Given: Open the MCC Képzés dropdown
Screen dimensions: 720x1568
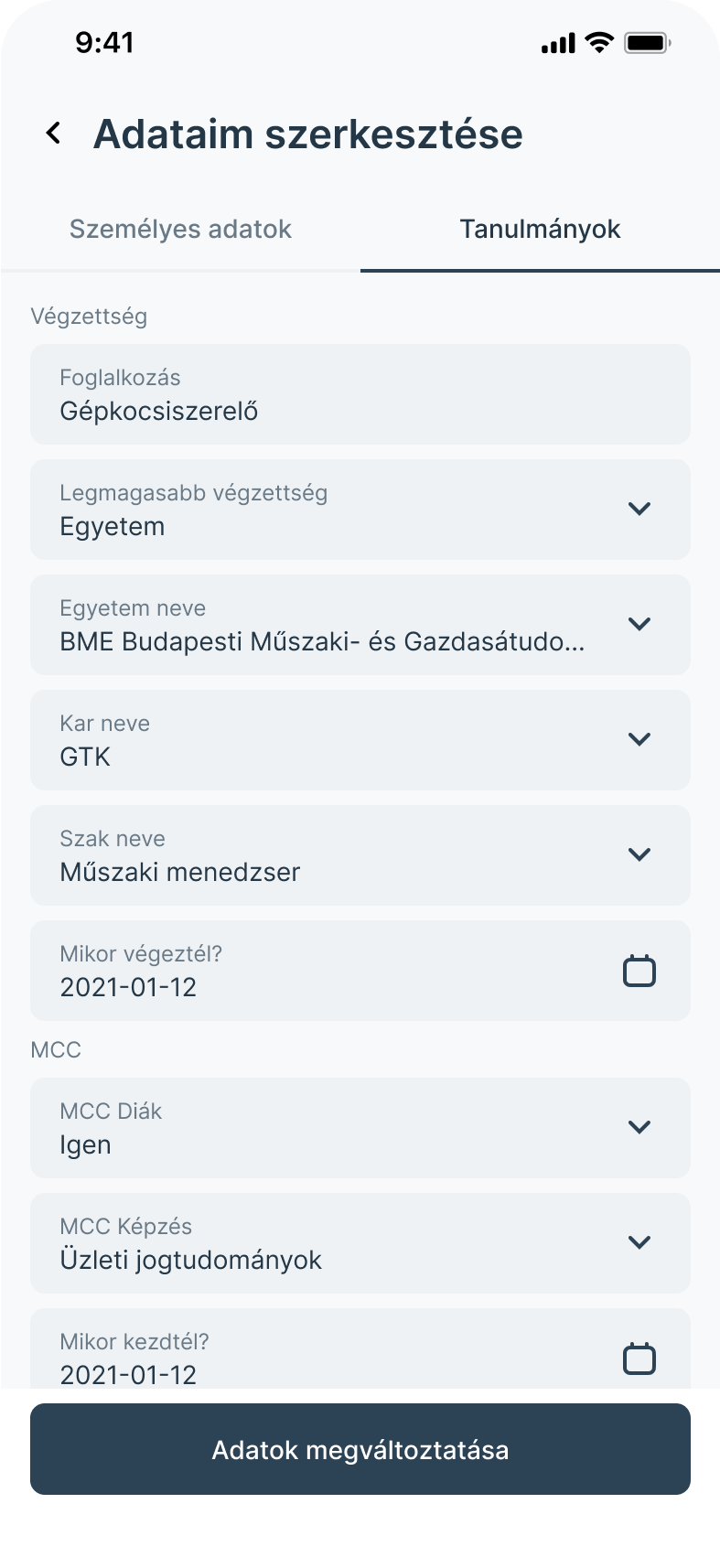Looking at the screenshot, I should coord(639,1242).
